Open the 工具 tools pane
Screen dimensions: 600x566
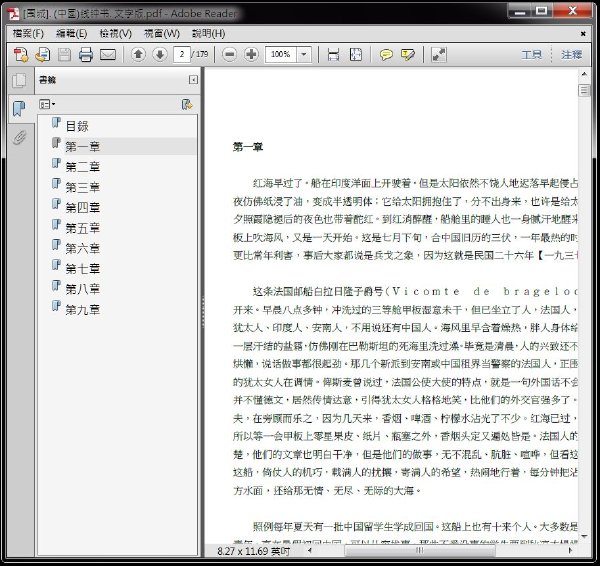(532, 54)
